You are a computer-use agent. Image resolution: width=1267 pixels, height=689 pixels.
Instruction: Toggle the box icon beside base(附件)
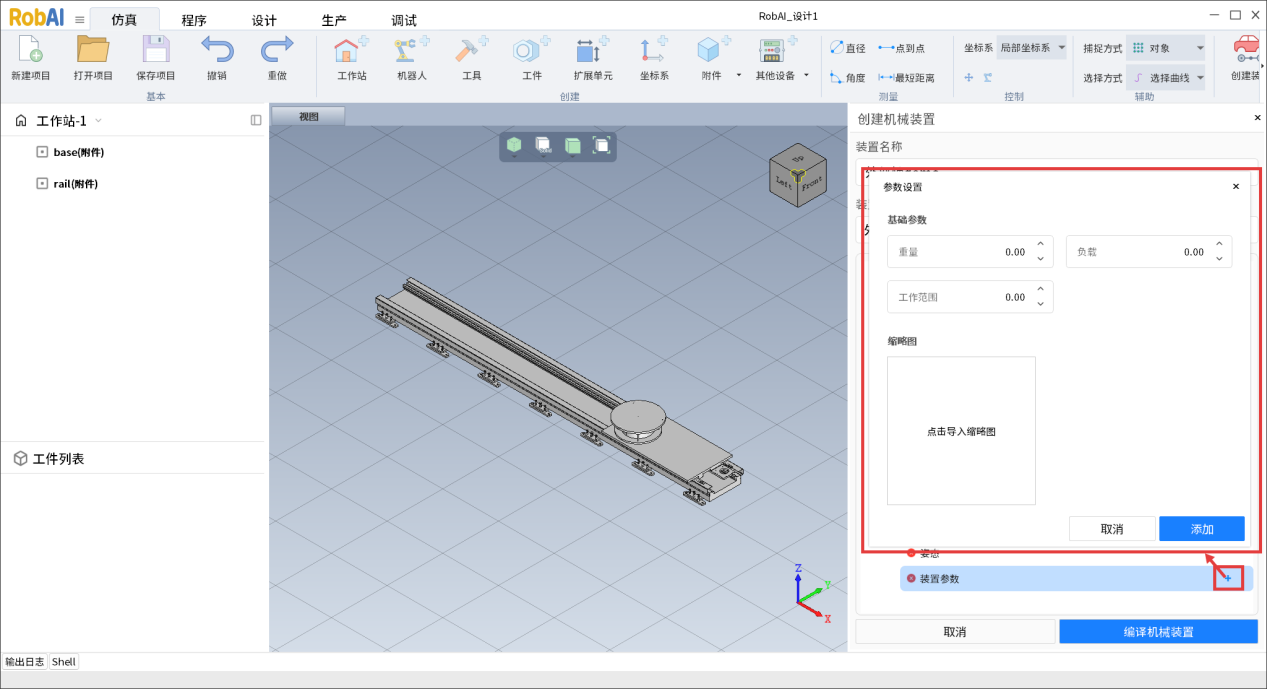(x=42, y=152)
